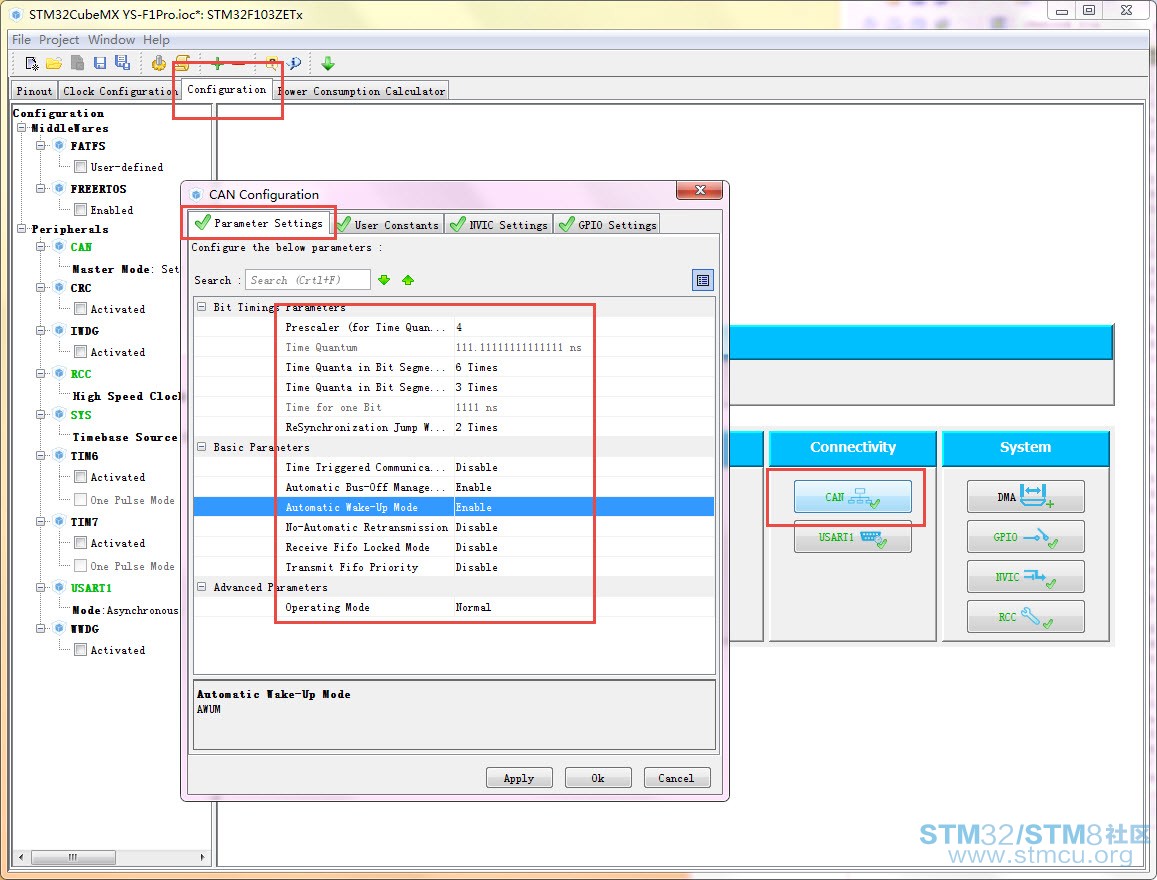Click the CAN peripheral icon in tree
This screenshot has width=1157, height=880.
tap(60, 246)
